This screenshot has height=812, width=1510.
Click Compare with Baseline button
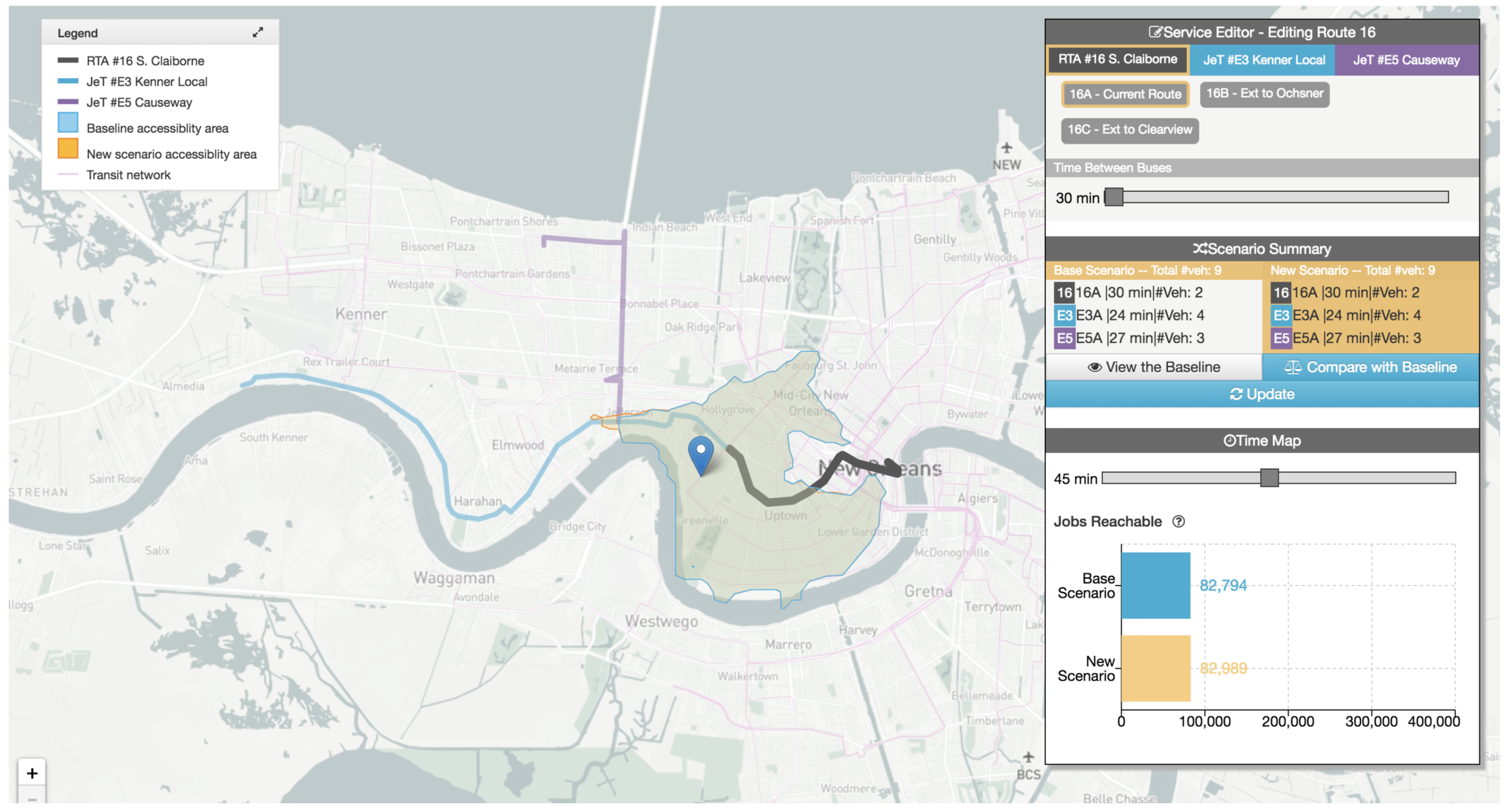point(1370,367)
